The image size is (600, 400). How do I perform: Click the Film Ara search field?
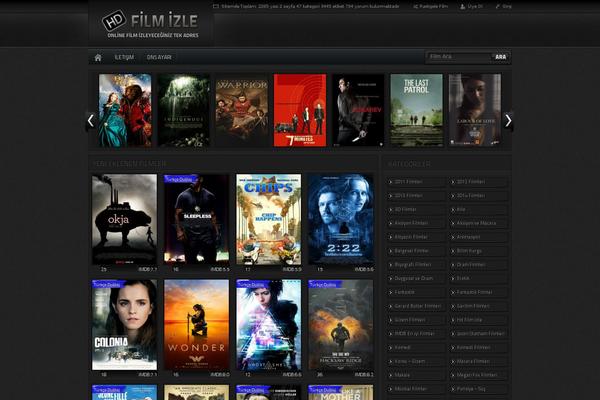[459, 57]
